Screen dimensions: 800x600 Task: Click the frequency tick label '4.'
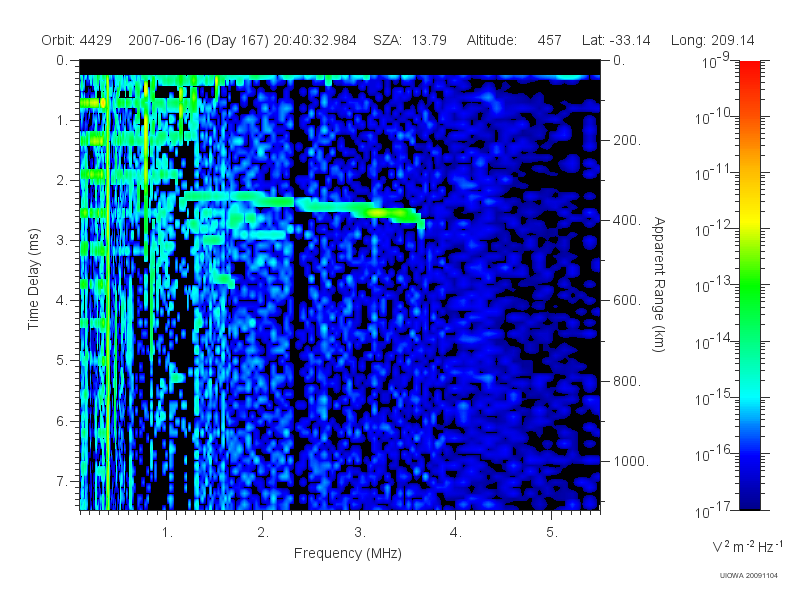pos(455,533)
